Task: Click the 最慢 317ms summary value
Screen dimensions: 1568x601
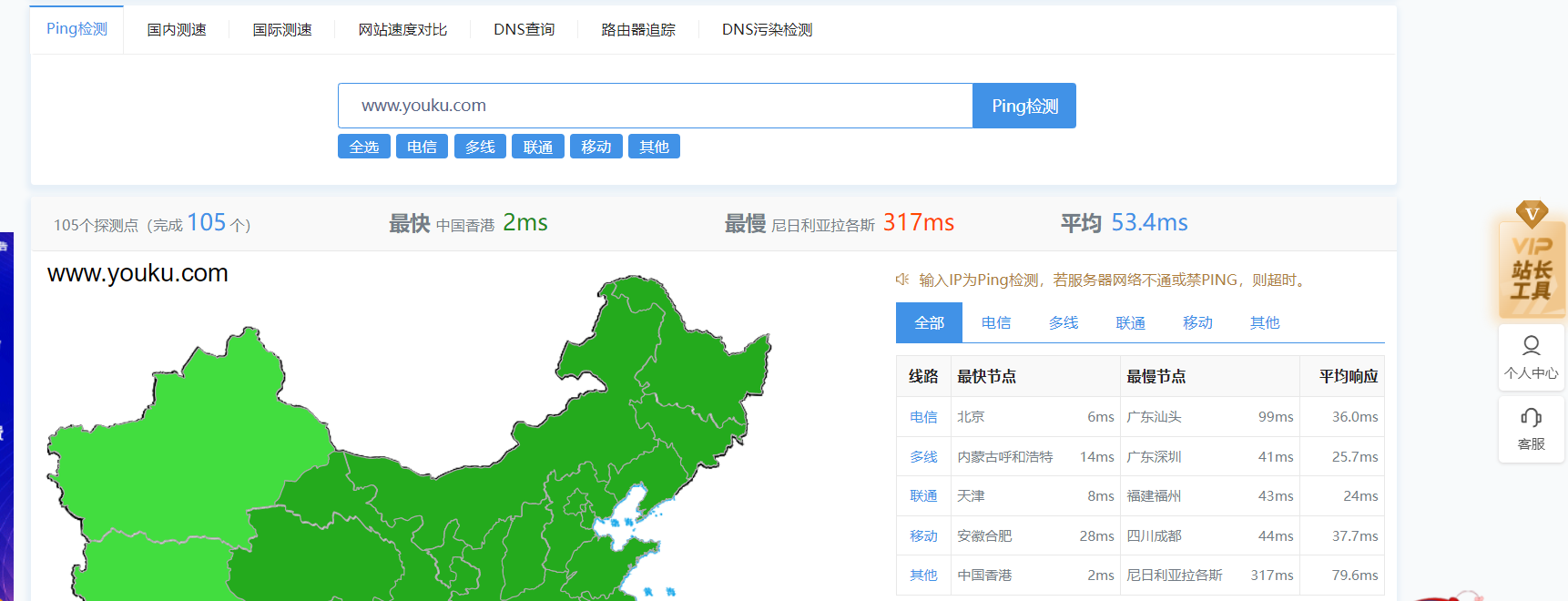Action: tap(919, 222)
